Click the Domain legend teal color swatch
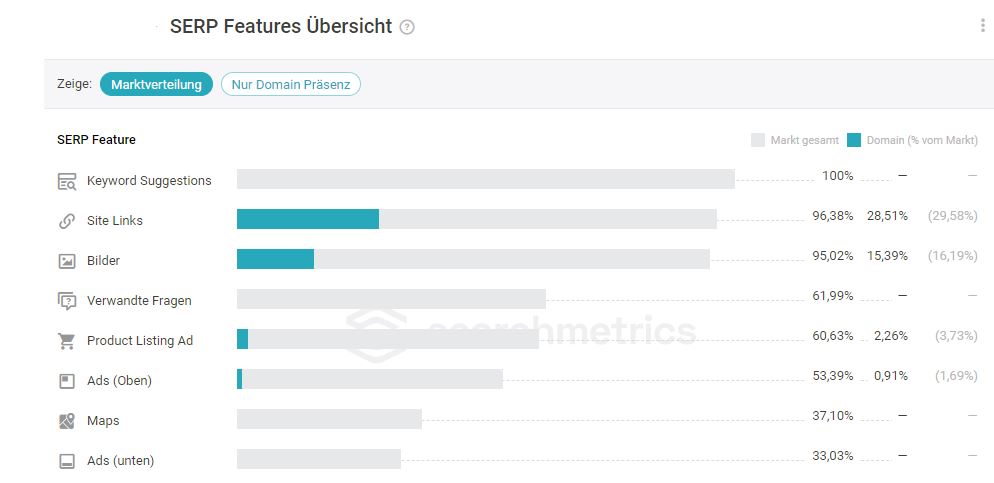Viewport: 994px width, 483px height. [854, 140]
